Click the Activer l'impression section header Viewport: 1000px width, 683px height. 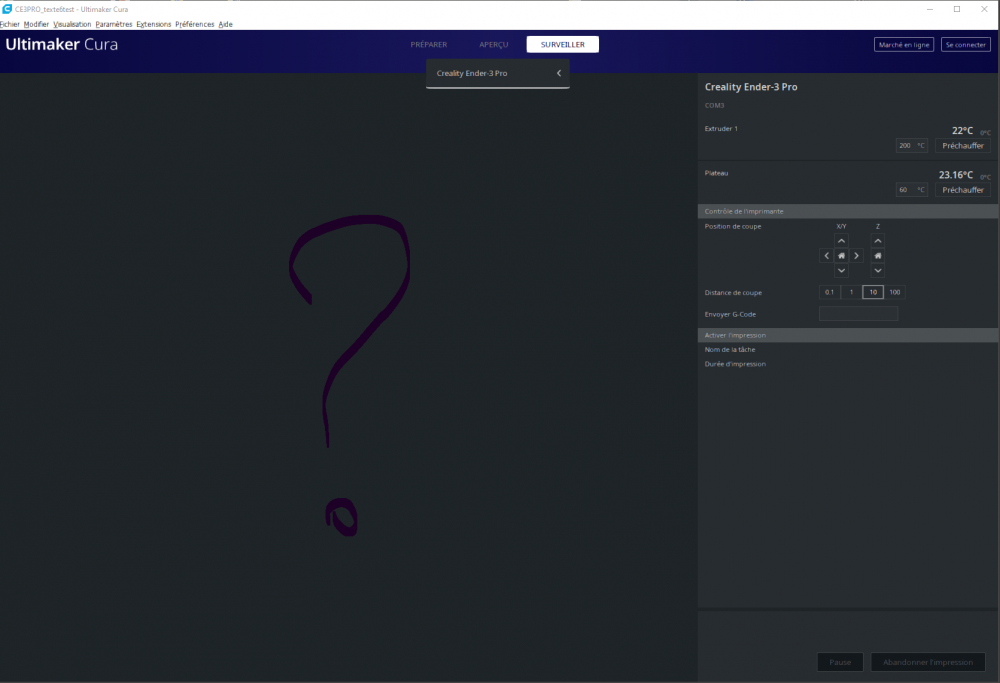pos(848,335)
